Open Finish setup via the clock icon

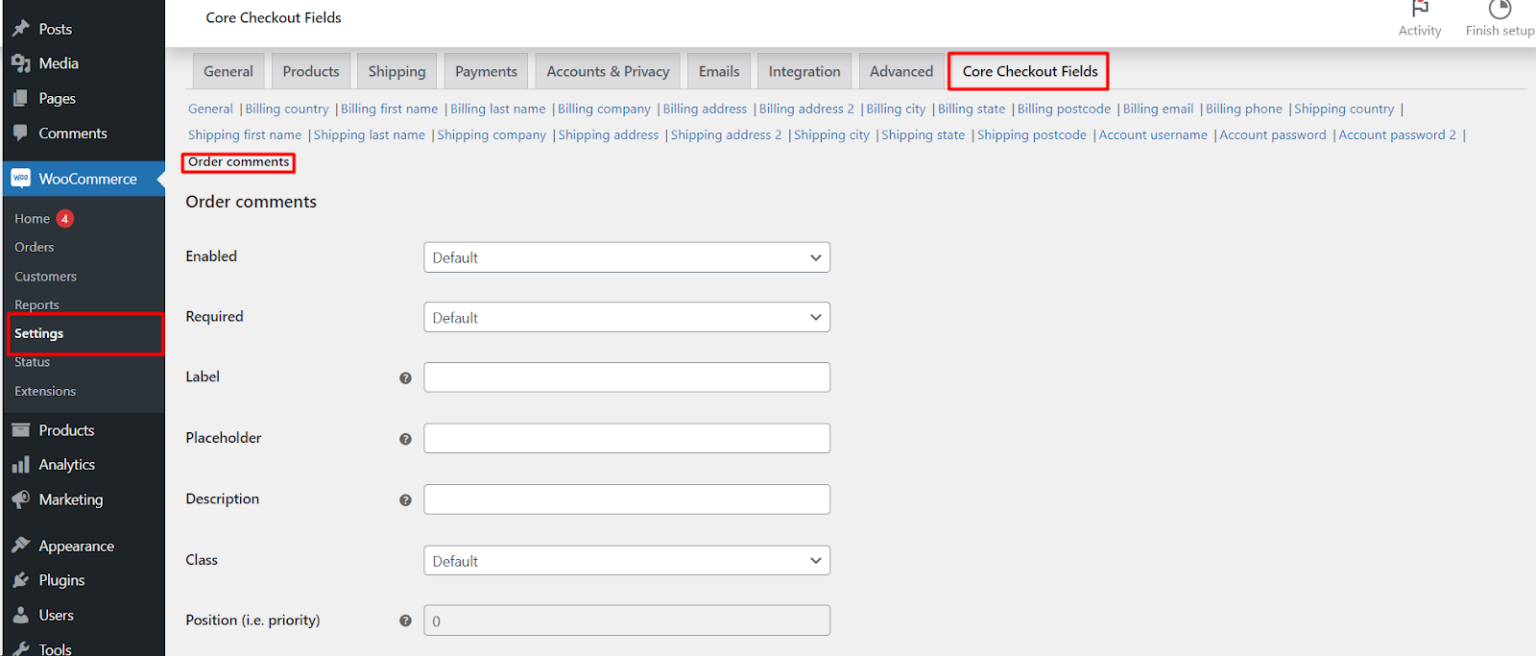tap(1499, 9)
